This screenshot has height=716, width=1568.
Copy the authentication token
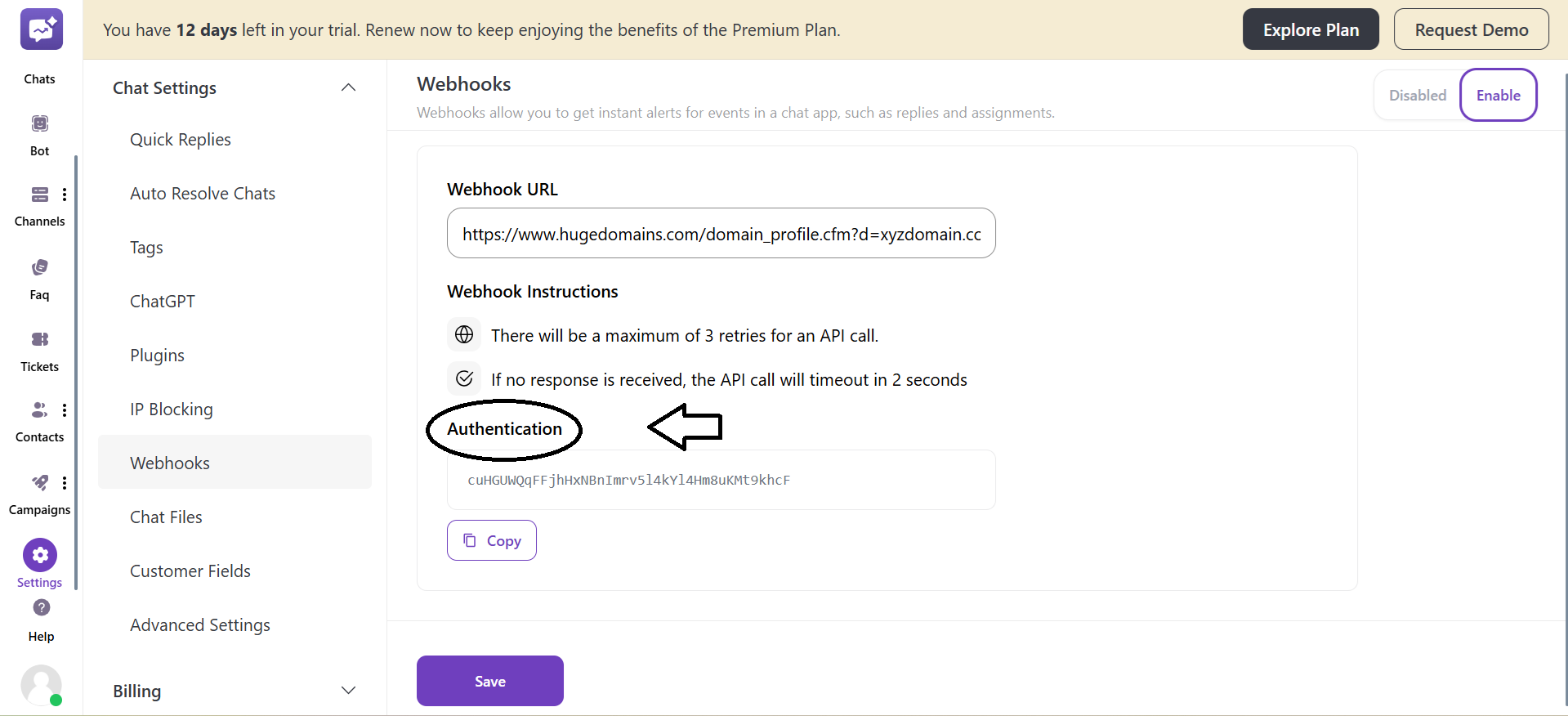click(x=491, y=539)
